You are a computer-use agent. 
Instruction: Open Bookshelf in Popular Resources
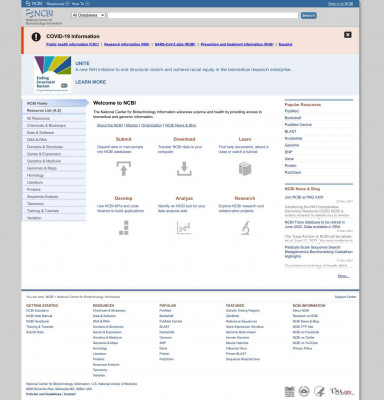(293, 118)
